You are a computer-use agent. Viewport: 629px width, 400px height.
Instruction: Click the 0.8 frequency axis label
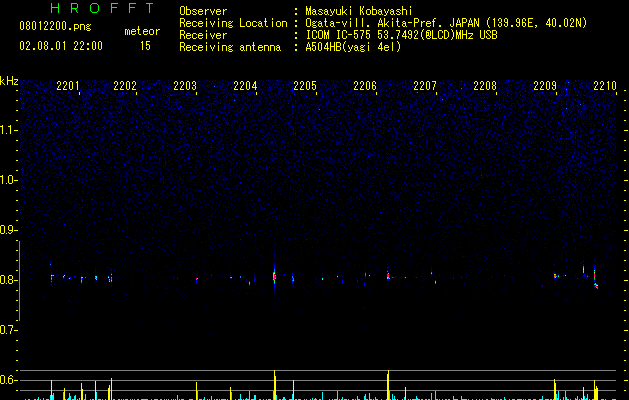coord(9,280)
